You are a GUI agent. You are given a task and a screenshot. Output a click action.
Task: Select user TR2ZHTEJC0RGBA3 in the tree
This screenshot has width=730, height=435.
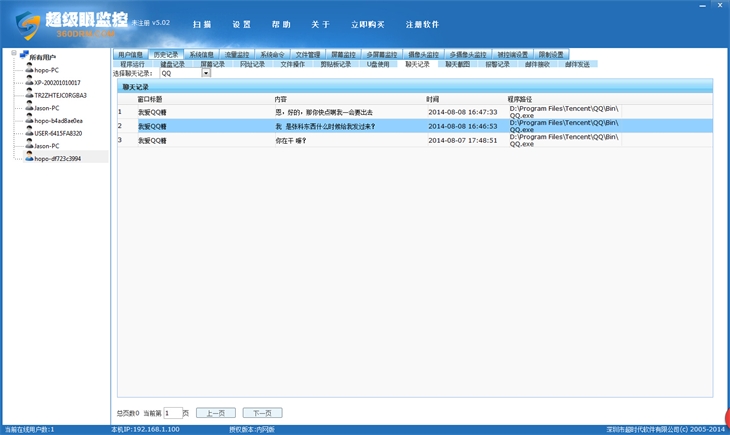point(60,95)
